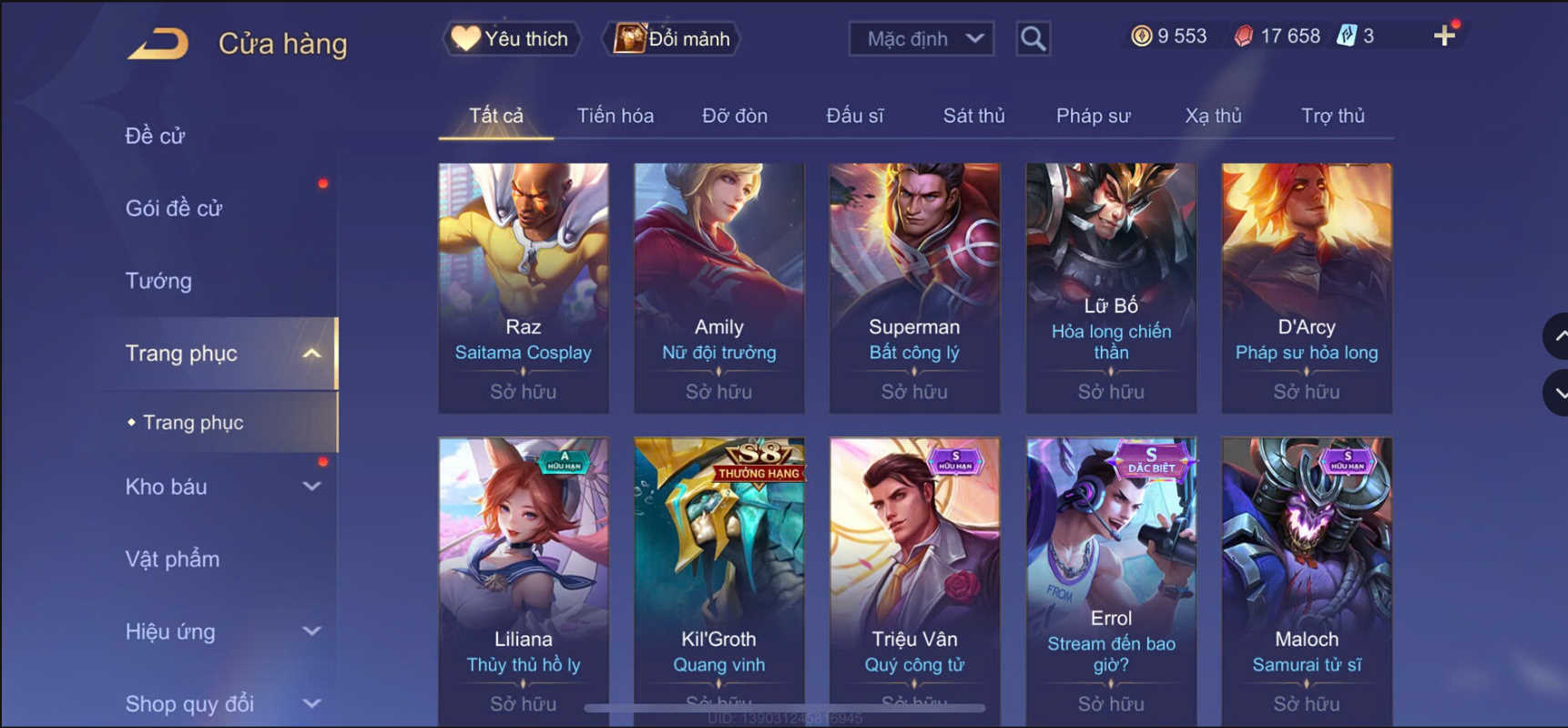1568x728 pixels.
Task: Tap the plus icon to add currency
Action: pos(1444,36)
